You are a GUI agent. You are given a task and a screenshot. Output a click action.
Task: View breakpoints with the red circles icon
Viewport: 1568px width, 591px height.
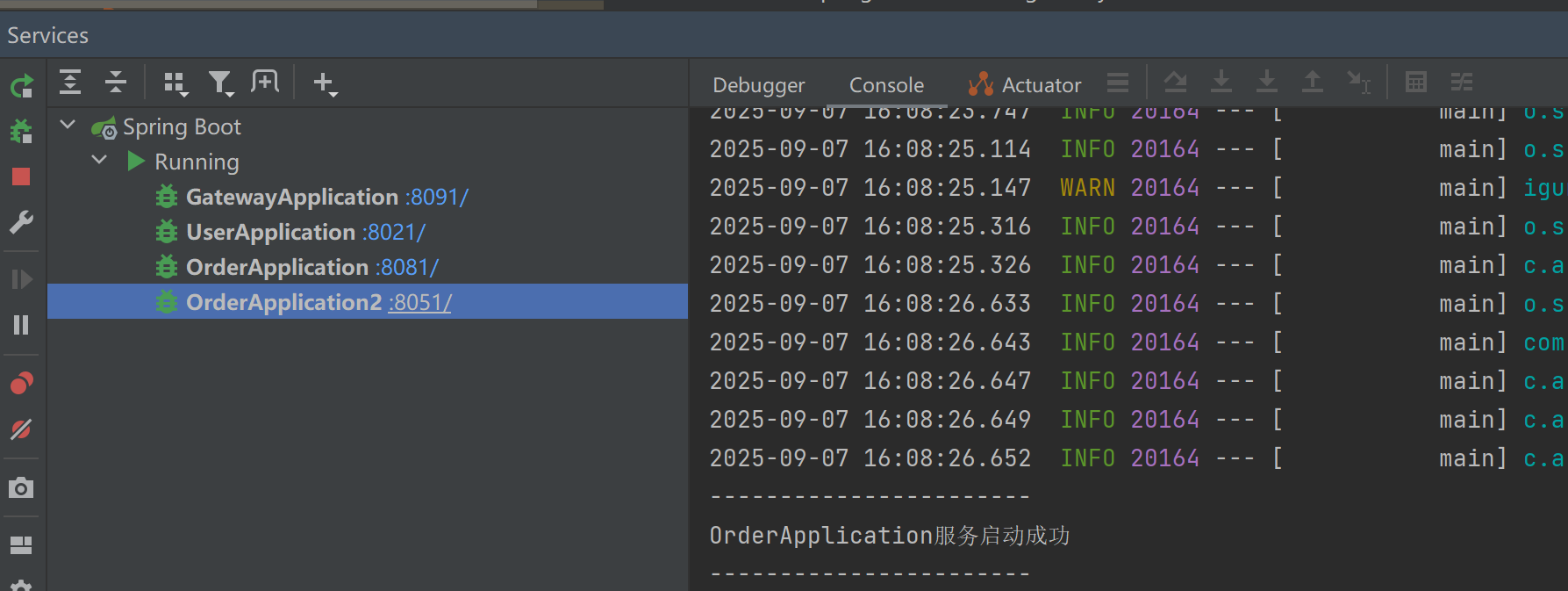coord(21,383)
